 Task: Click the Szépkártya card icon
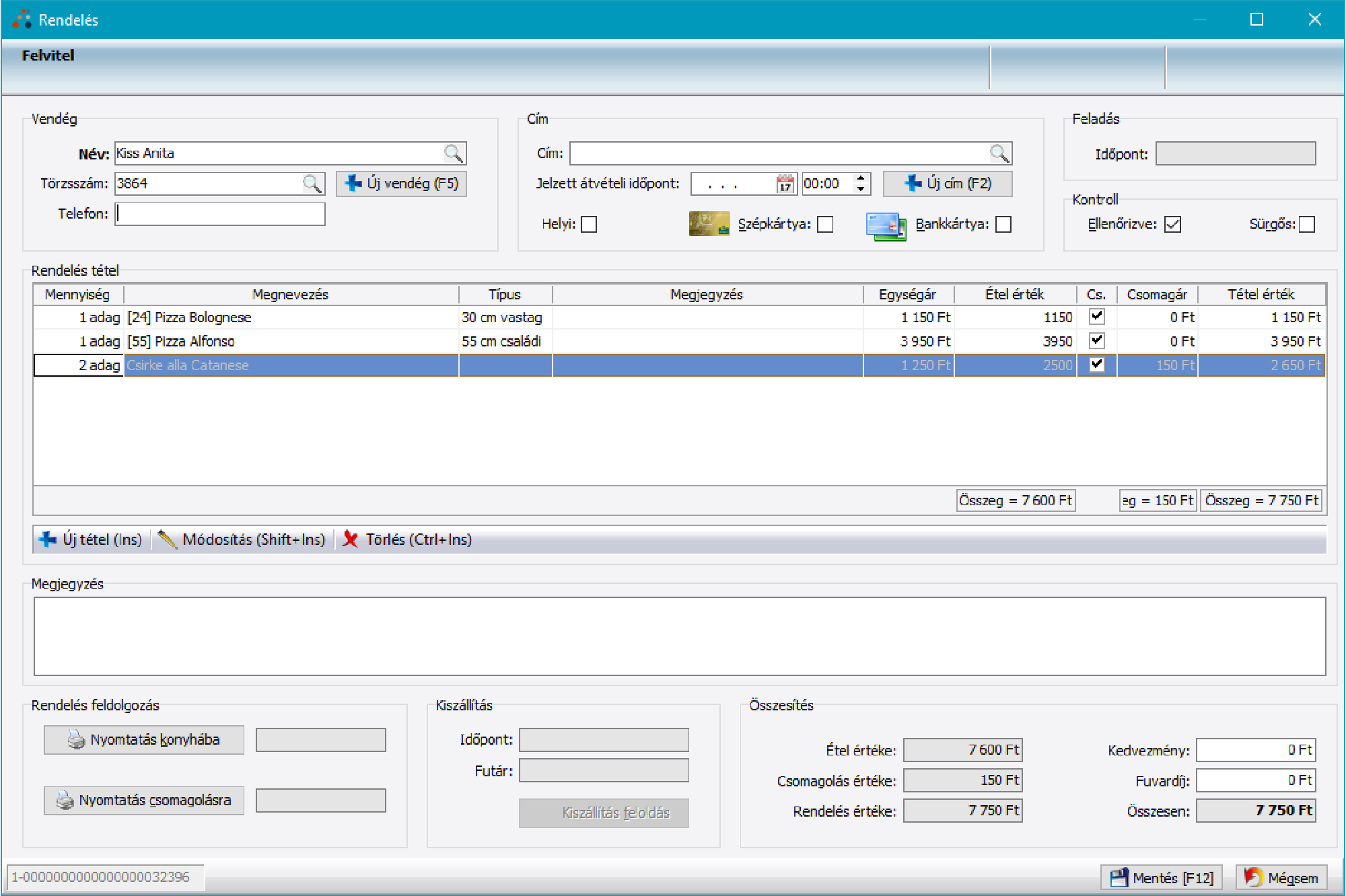point(709,224)
